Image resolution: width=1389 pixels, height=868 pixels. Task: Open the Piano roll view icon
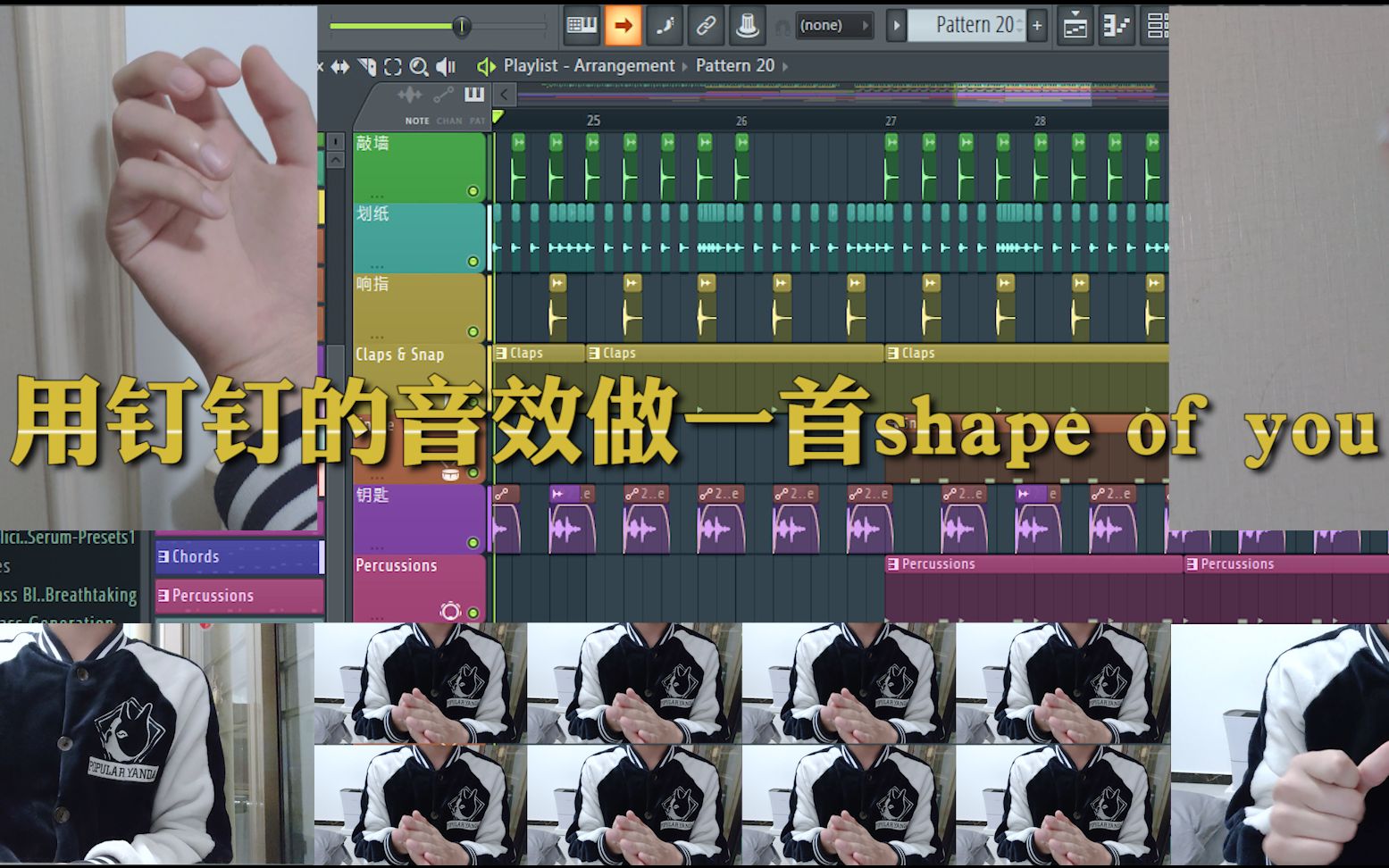coord(1116,25)
